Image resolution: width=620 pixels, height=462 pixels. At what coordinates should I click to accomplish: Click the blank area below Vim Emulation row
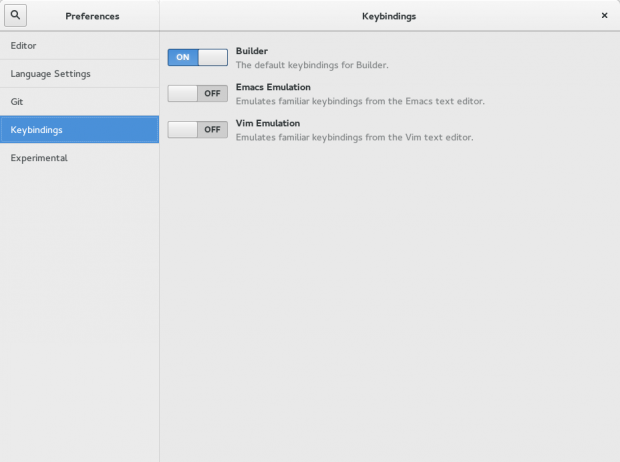pos(389,300)
